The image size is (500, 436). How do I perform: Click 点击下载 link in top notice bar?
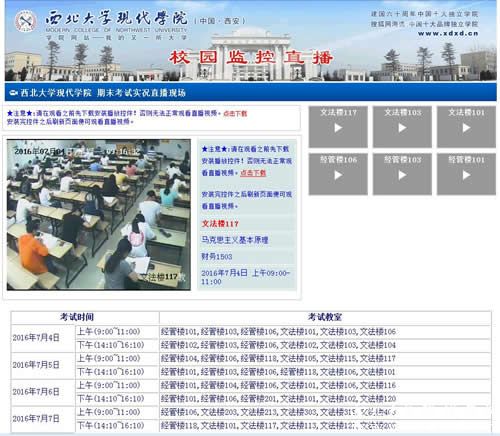pos(235,114)
